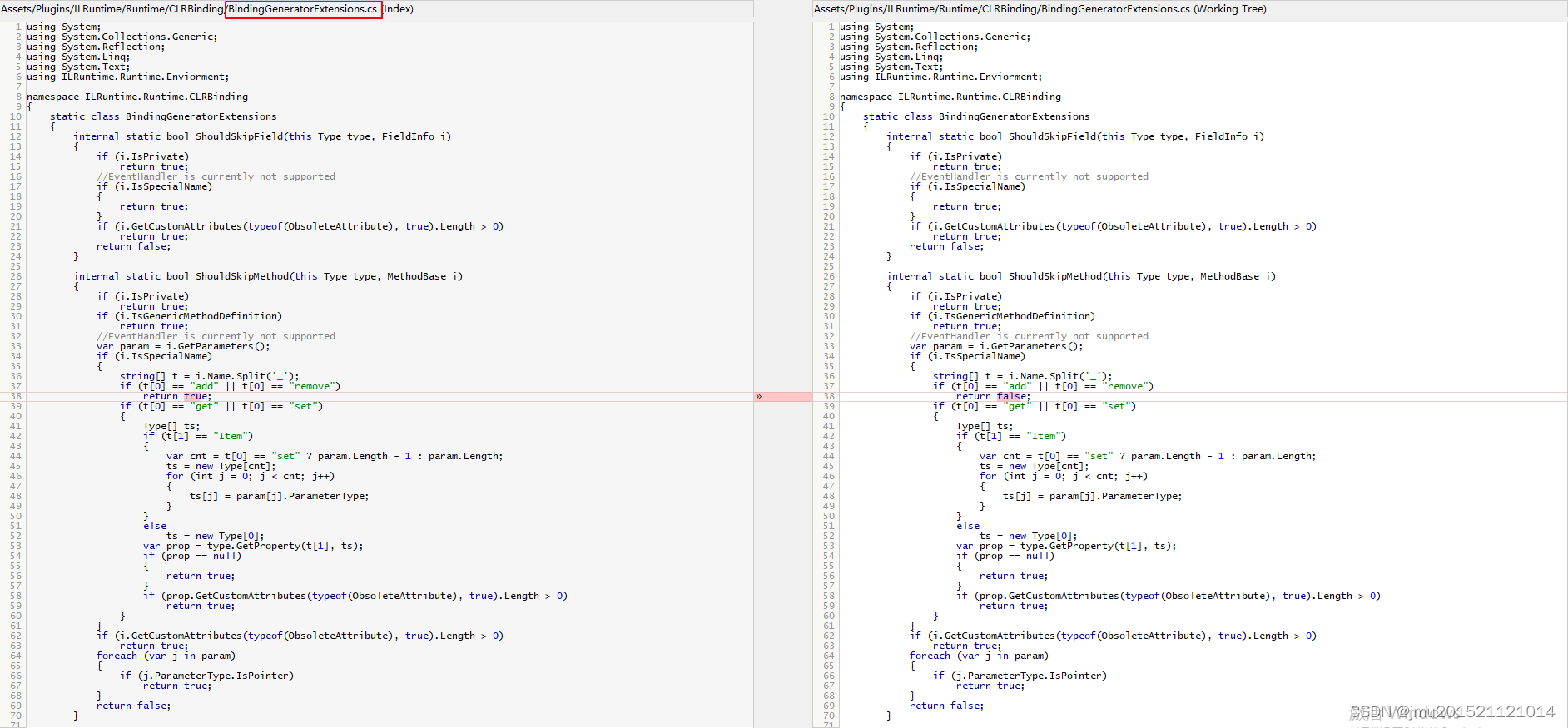Click 'var prop = type.GetProperty' line in right pane
The width and height of the screenshot is (1568, 728).
point(1066,546)
